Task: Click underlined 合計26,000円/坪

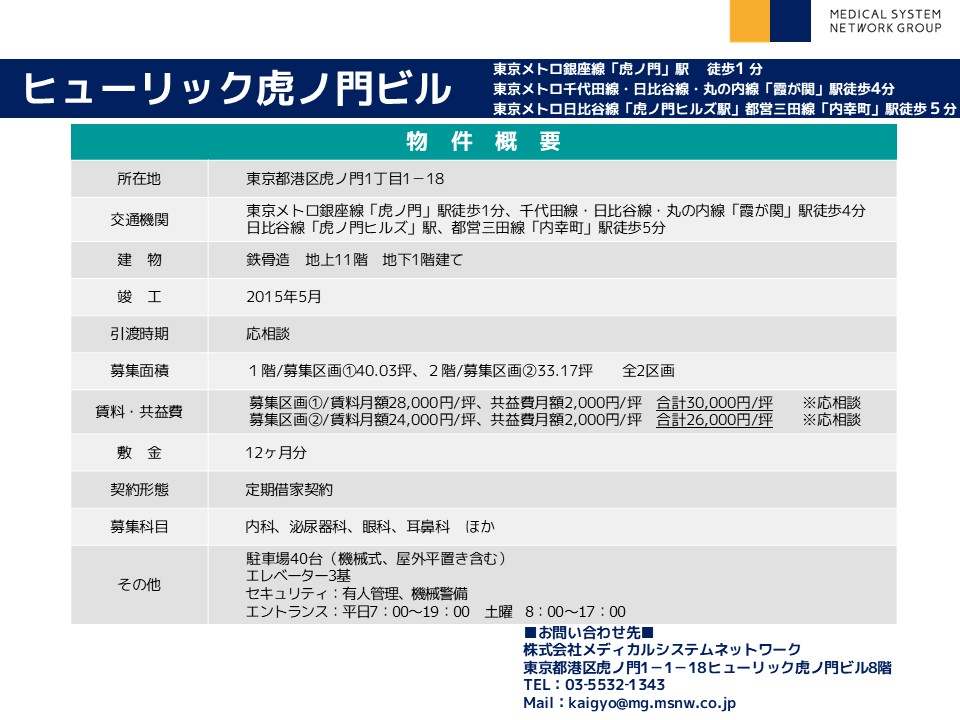Action: (x=714, y=421)
